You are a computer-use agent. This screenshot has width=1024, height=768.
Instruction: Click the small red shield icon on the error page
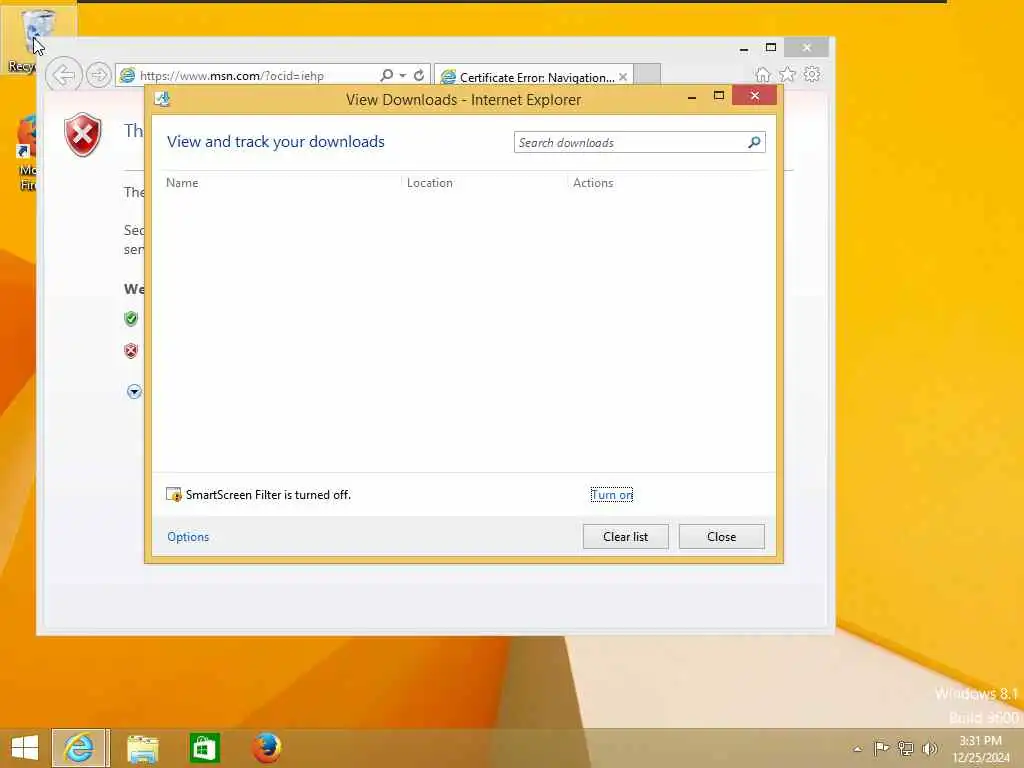point(131,351)
